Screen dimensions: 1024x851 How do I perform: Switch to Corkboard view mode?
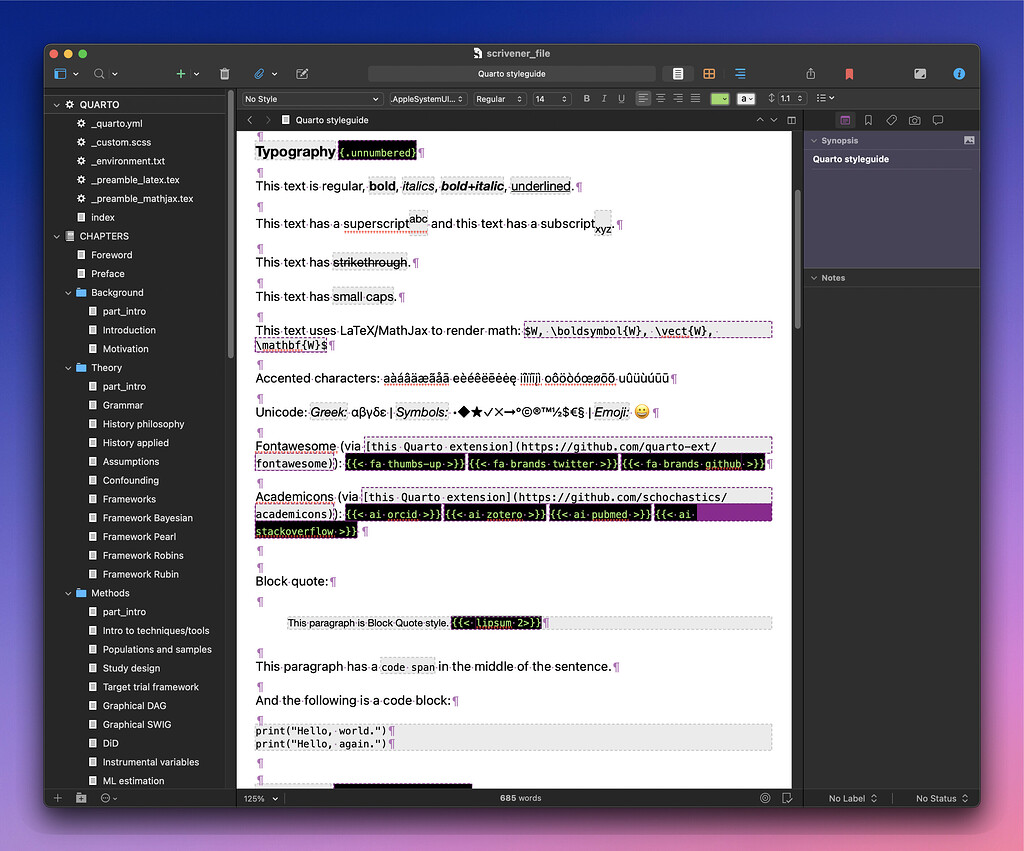(x=709, y=73)
